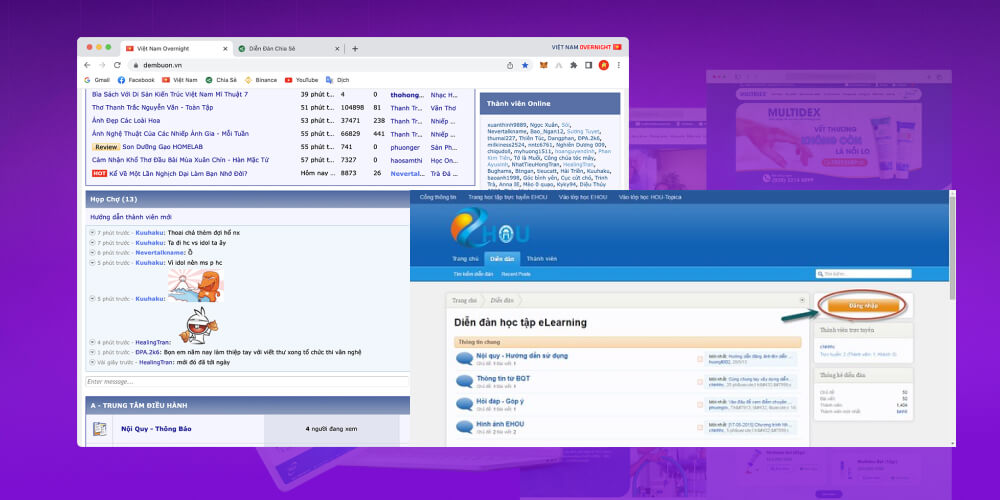Image resolution: width=1000 pixels, height=500 pixels.
Task: Click the Trang chủ breadcrumb on EHOU forum
Action: (464, 300)
